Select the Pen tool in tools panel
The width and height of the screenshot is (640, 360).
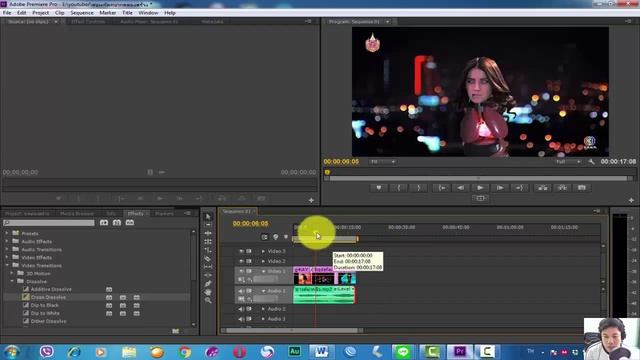[208, 283]
